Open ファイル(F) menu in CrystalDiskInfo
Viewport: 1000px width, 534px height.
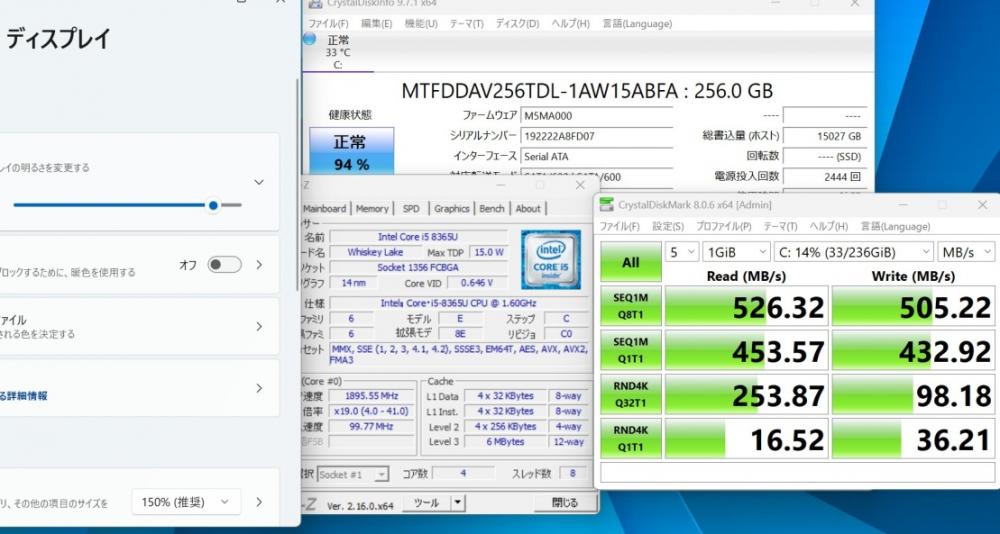tap(328, 24)
